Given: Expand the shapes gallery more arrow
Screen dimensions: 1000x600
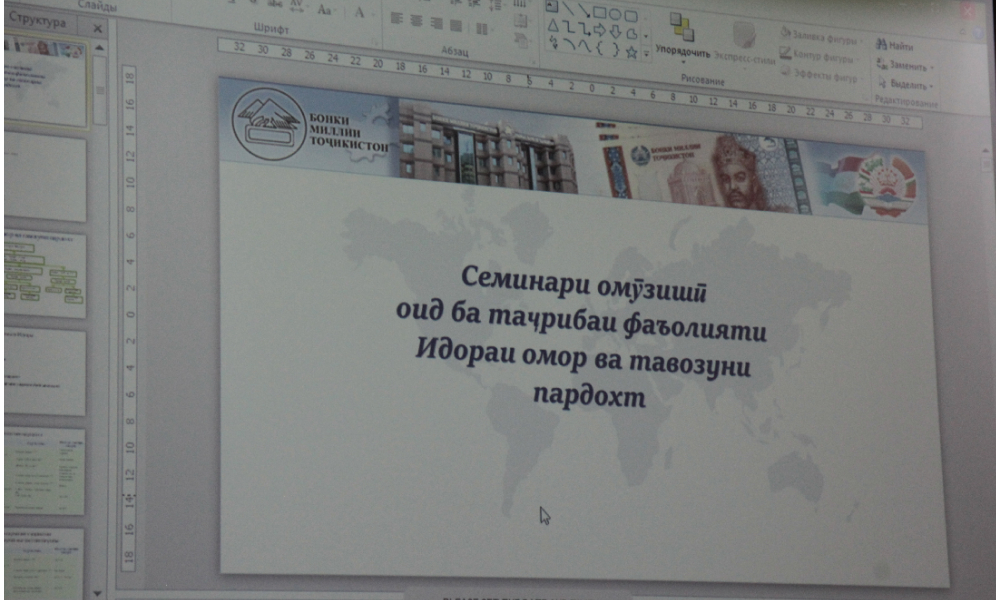Looking at the screenshot, I should pyautogui.click(x=646, y=52).
